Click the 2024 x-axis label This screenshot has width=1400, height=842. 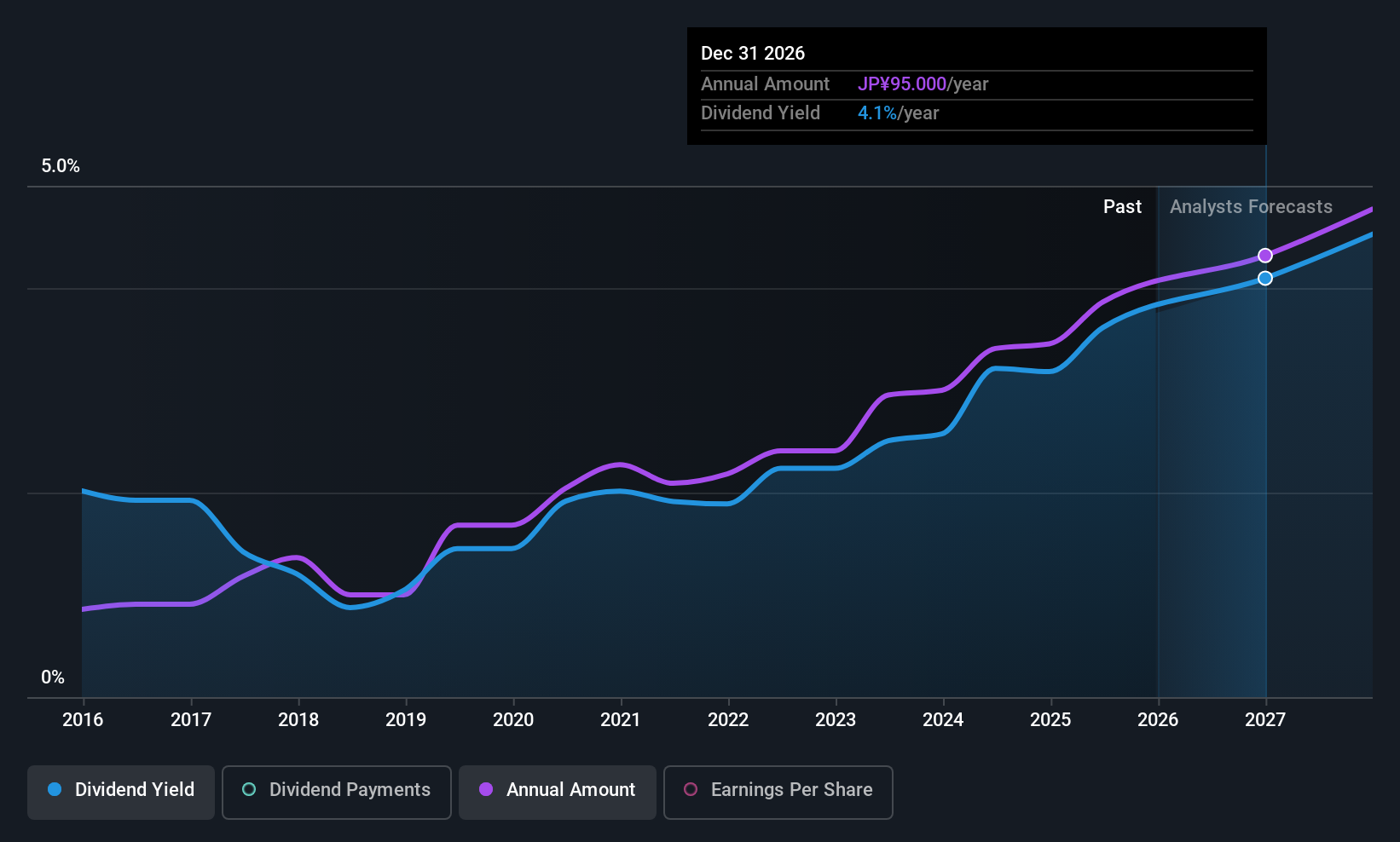click(943, 720)
